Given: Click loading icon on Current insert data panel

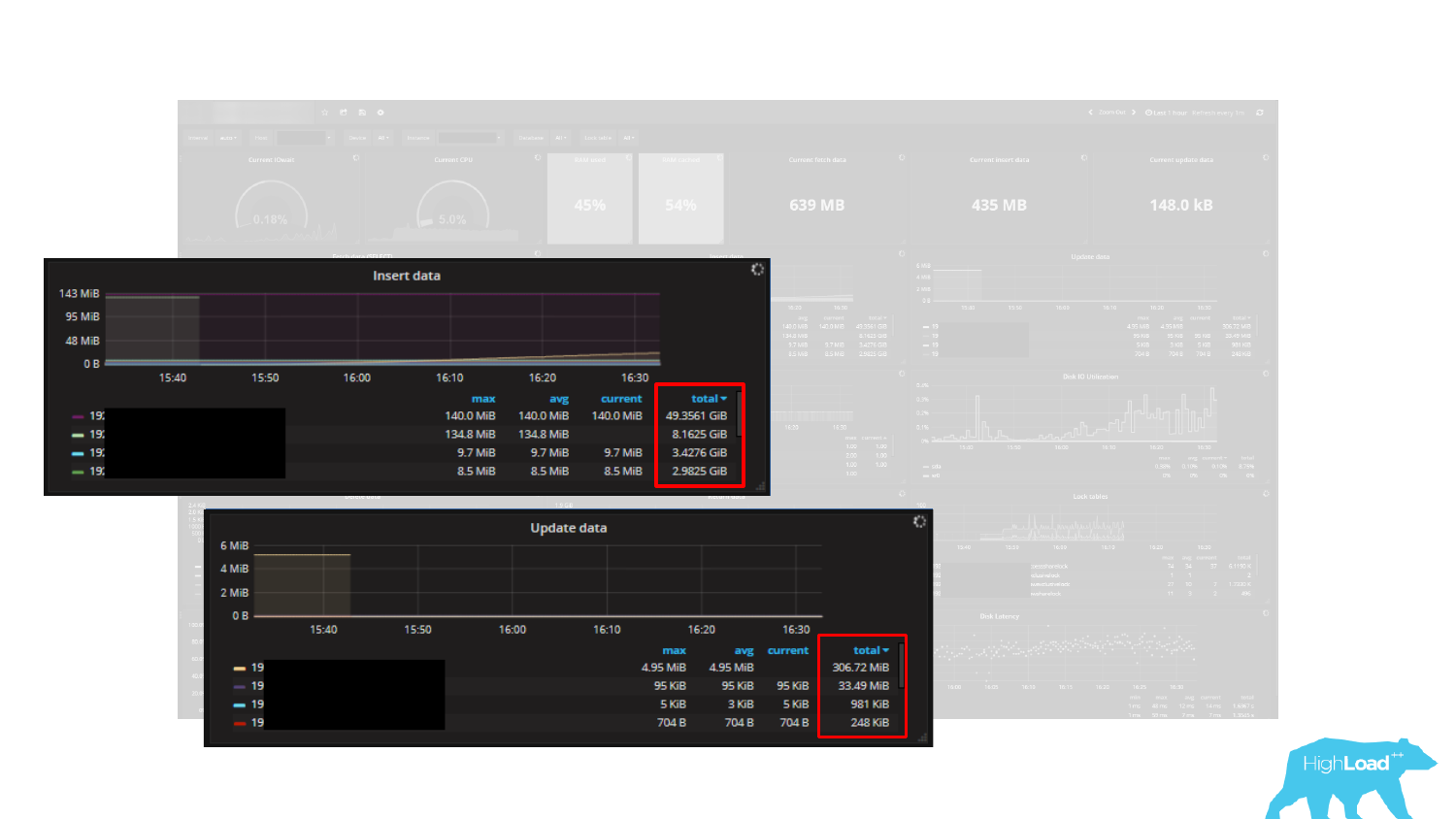Looking at the screenshot, I should [1084, 157].
